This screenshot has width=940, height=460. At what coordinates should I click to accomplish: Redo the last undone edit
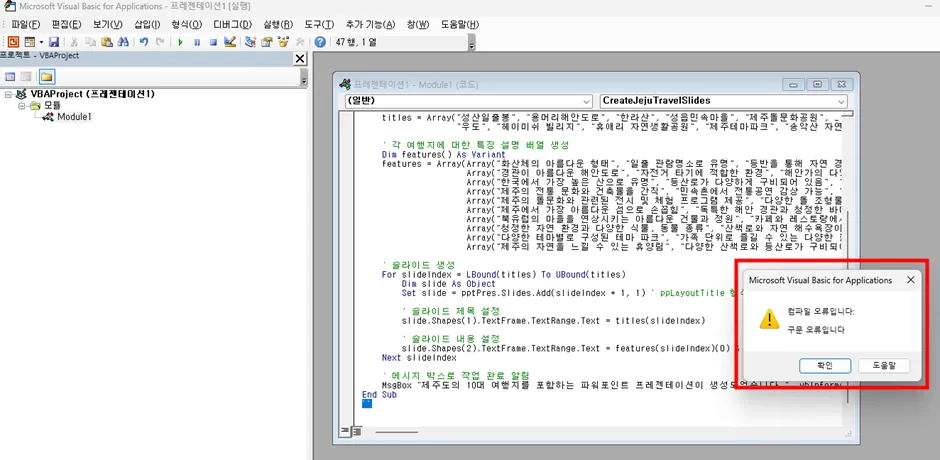coord(159,42)
